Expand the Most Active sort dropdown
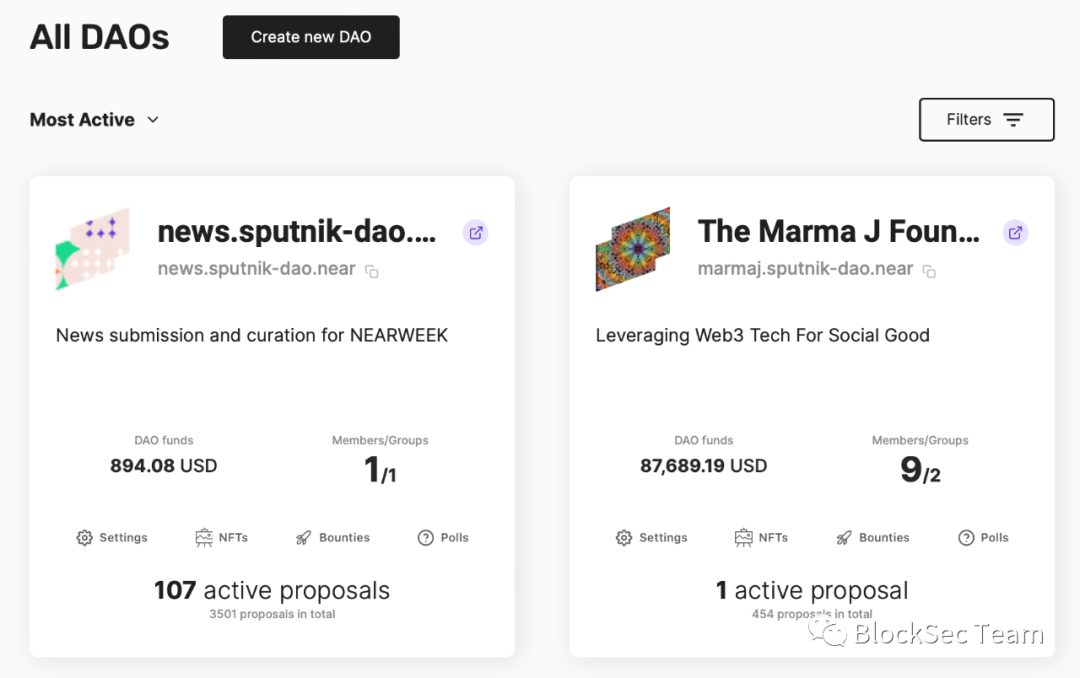This screenshot has width=1080, height=678. click(x=95, y=120)
